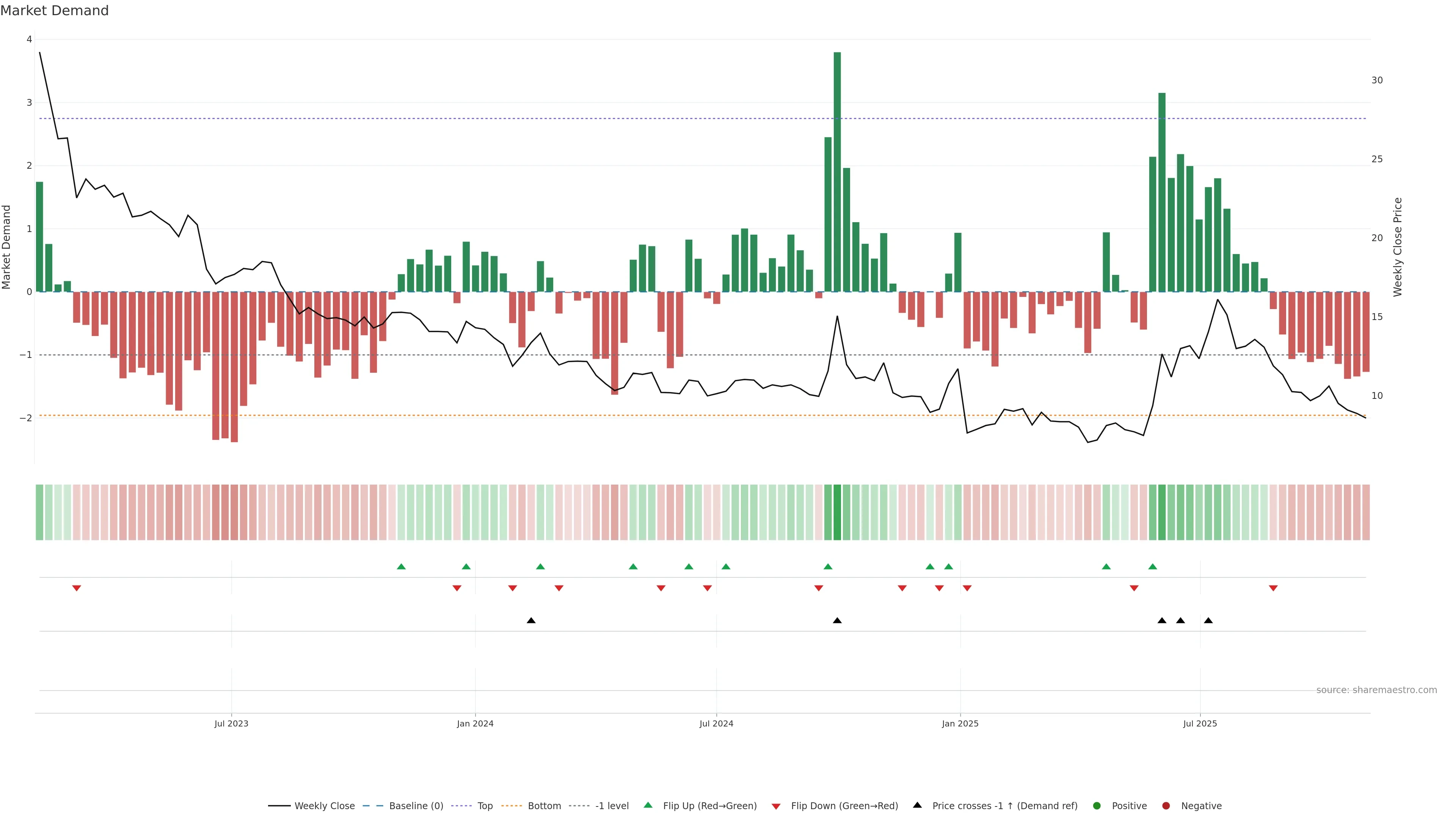Click black Price crosses -1 legend triangle
The width and height of the screenshot is (1456, 819).
[917, 805]
